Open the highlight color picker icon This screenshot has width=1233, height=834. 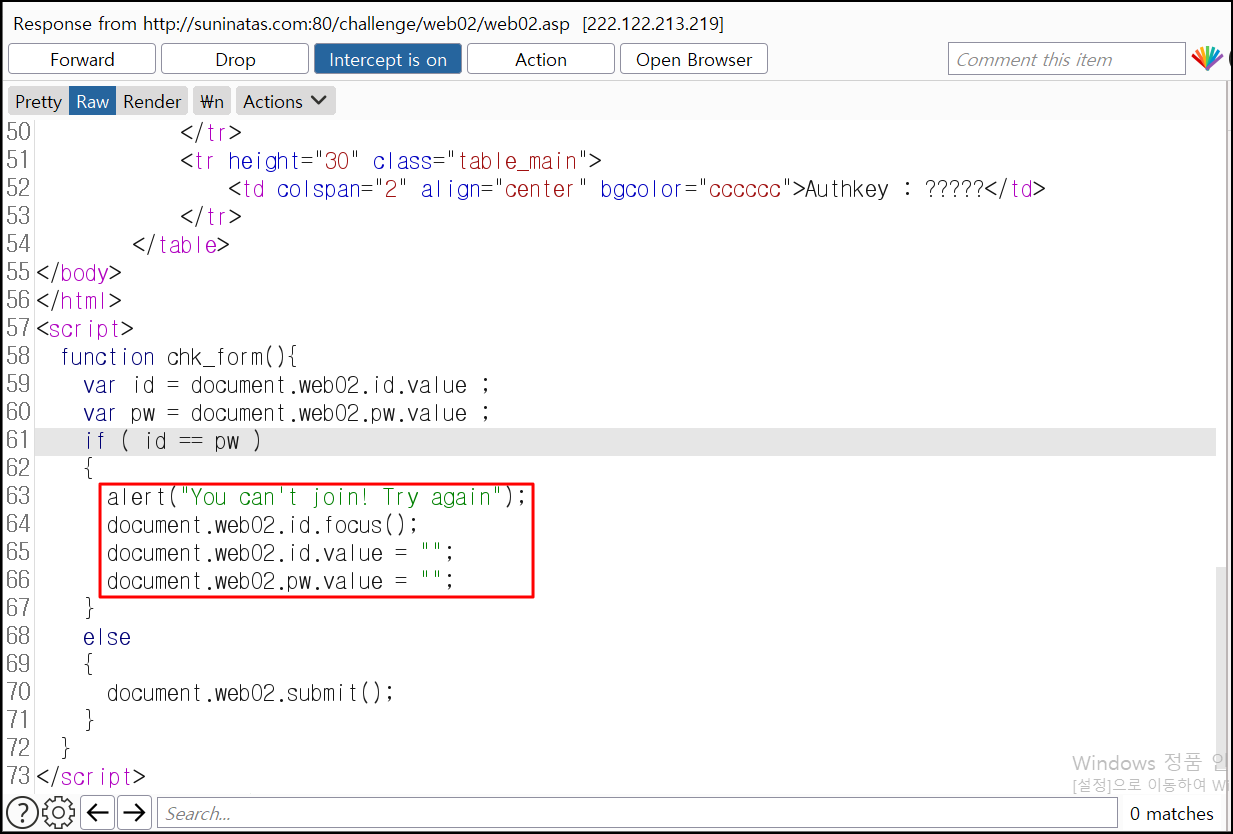click(x=1207, y=59)
